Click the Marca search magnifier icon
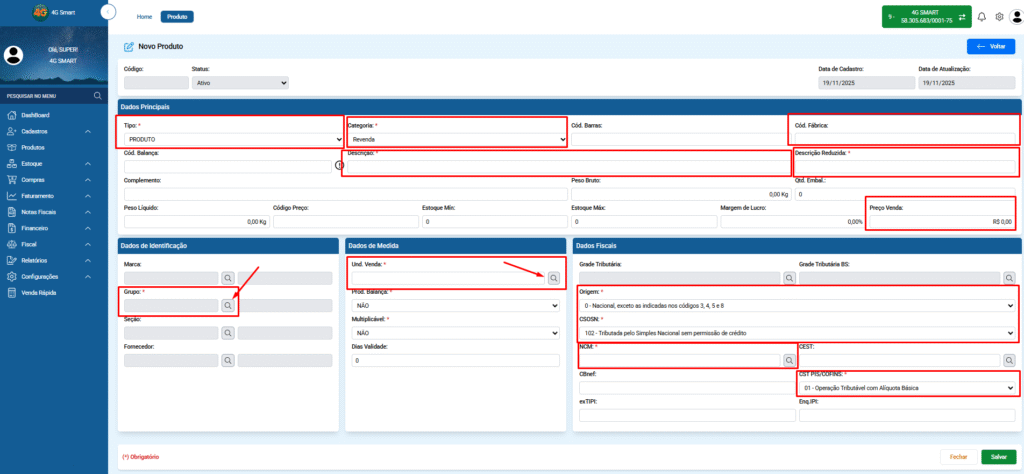Screen dimensions: 1024x474 tap(227, 278)
